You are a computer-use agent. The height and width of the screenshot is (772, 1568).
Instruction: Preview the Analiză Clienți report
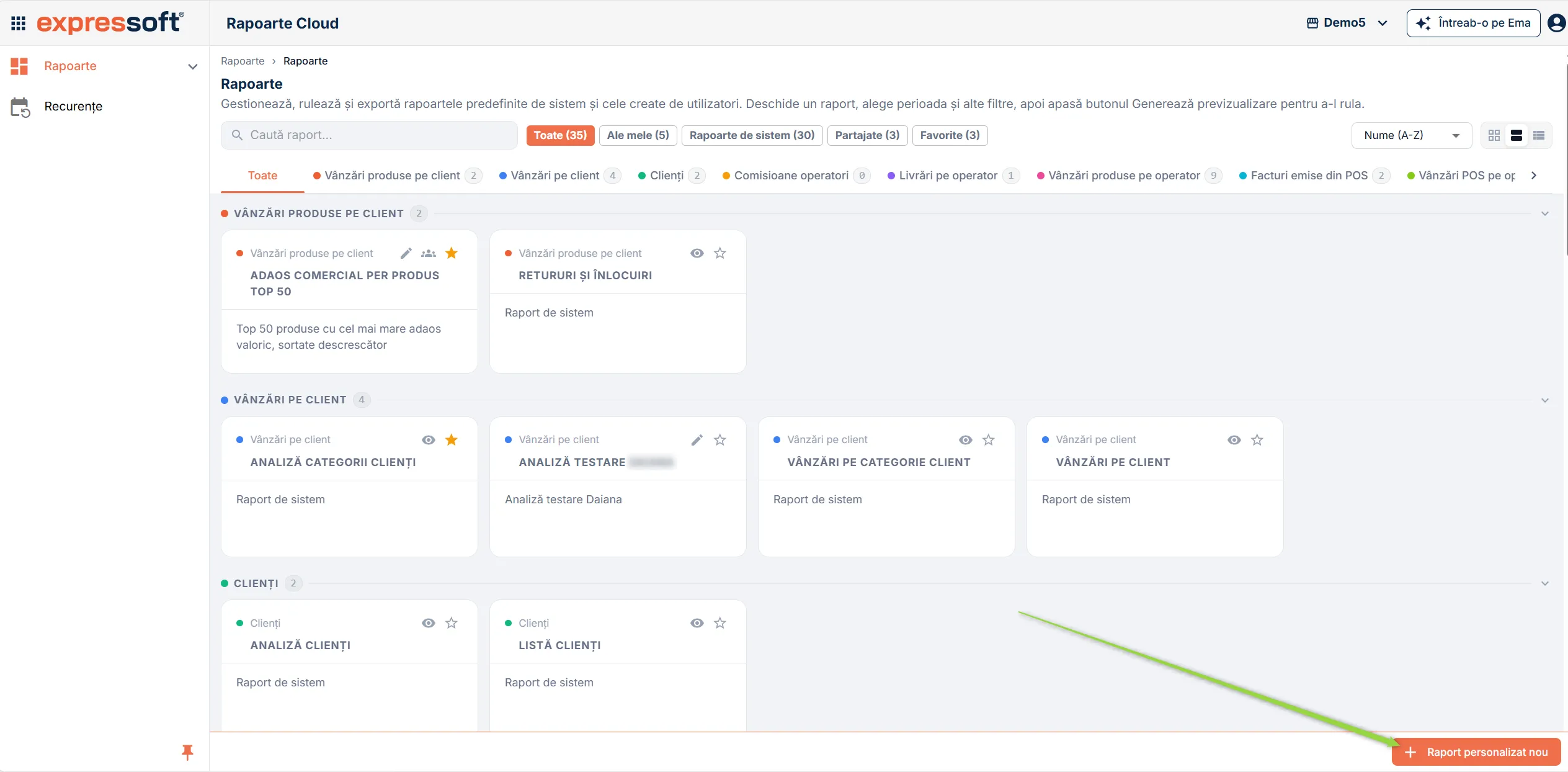pos(429,623)
